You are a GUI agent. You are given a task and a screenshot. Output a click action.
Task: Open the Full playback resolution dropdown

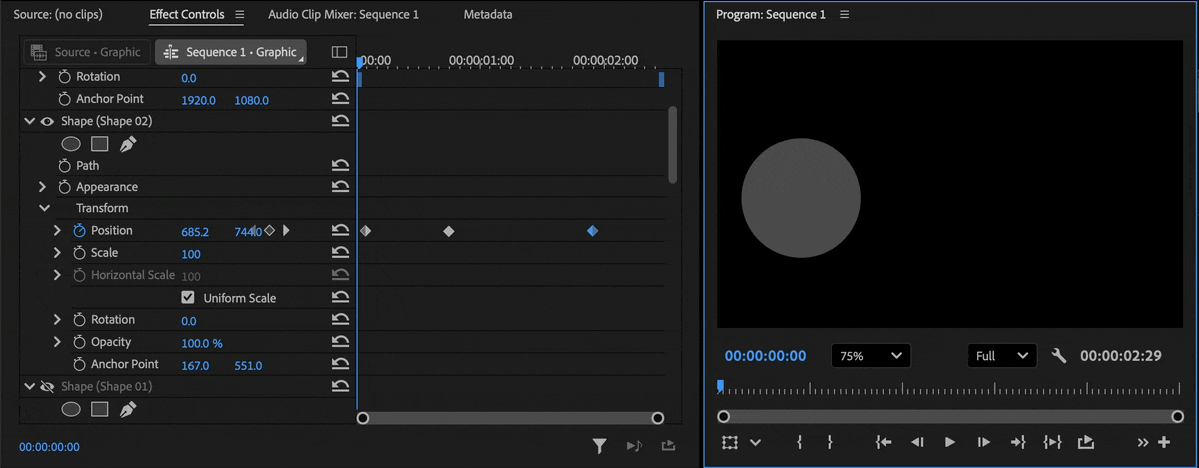click(x=1002, y=356)
